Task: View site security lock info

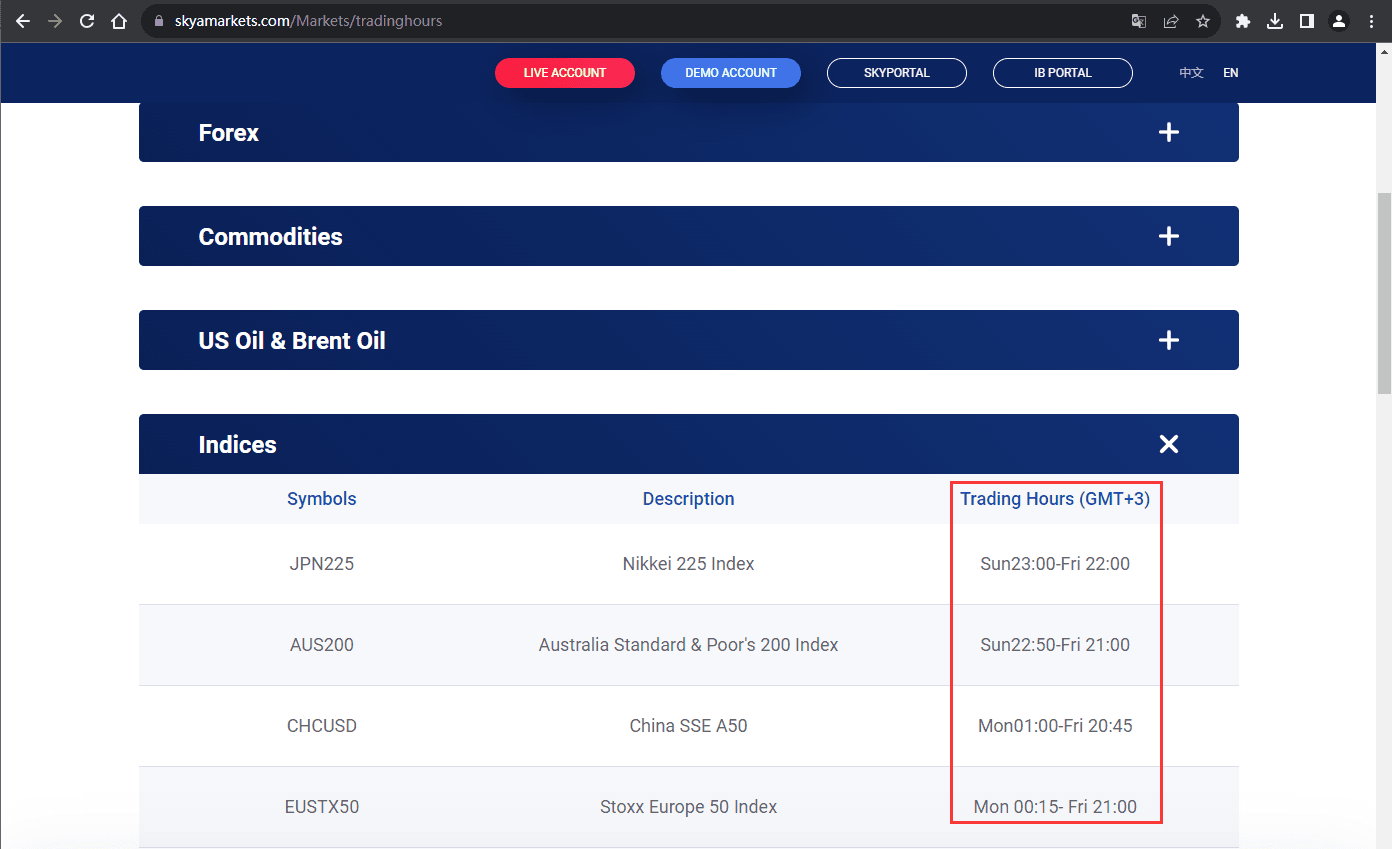Action: [158, 21]
